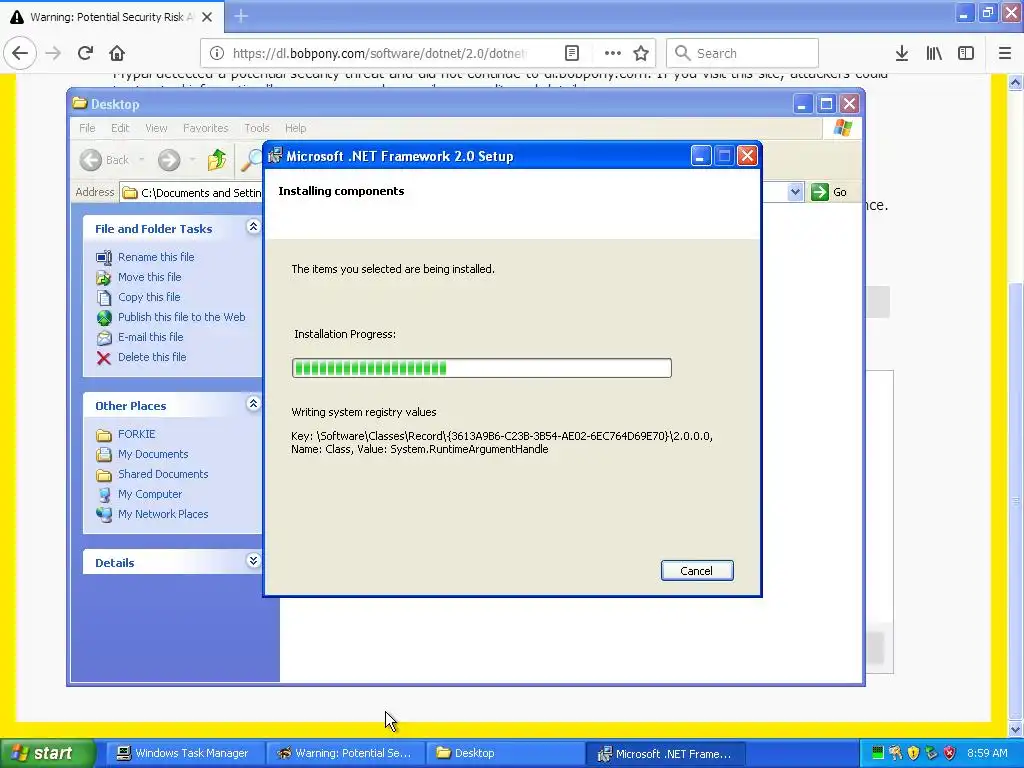The width and height of the screenshot is (1024, 768).
Task: Expand the Details panel
Action: coord(253,561)
